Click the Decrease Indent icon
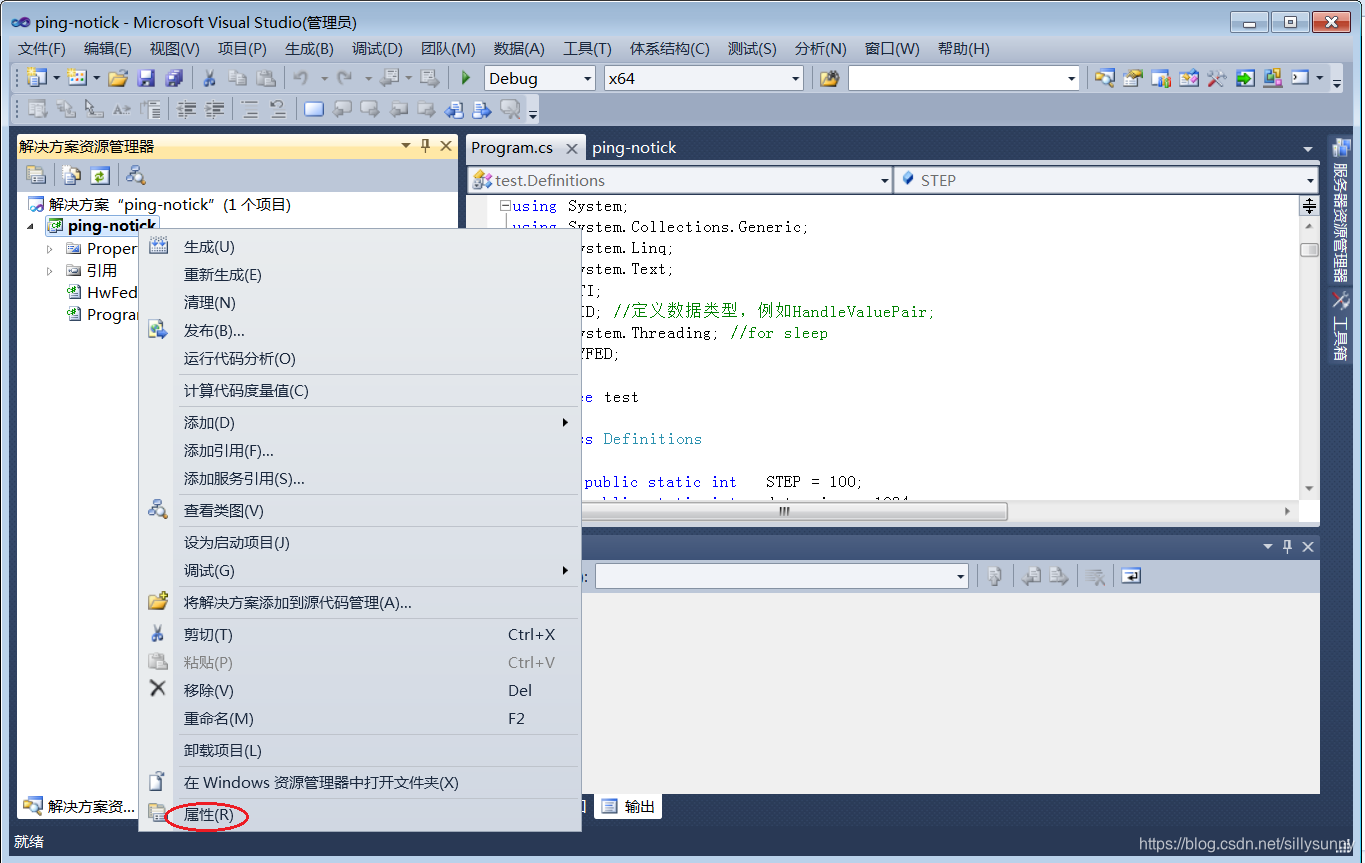 pyautogui.click(x=186, y=109)
